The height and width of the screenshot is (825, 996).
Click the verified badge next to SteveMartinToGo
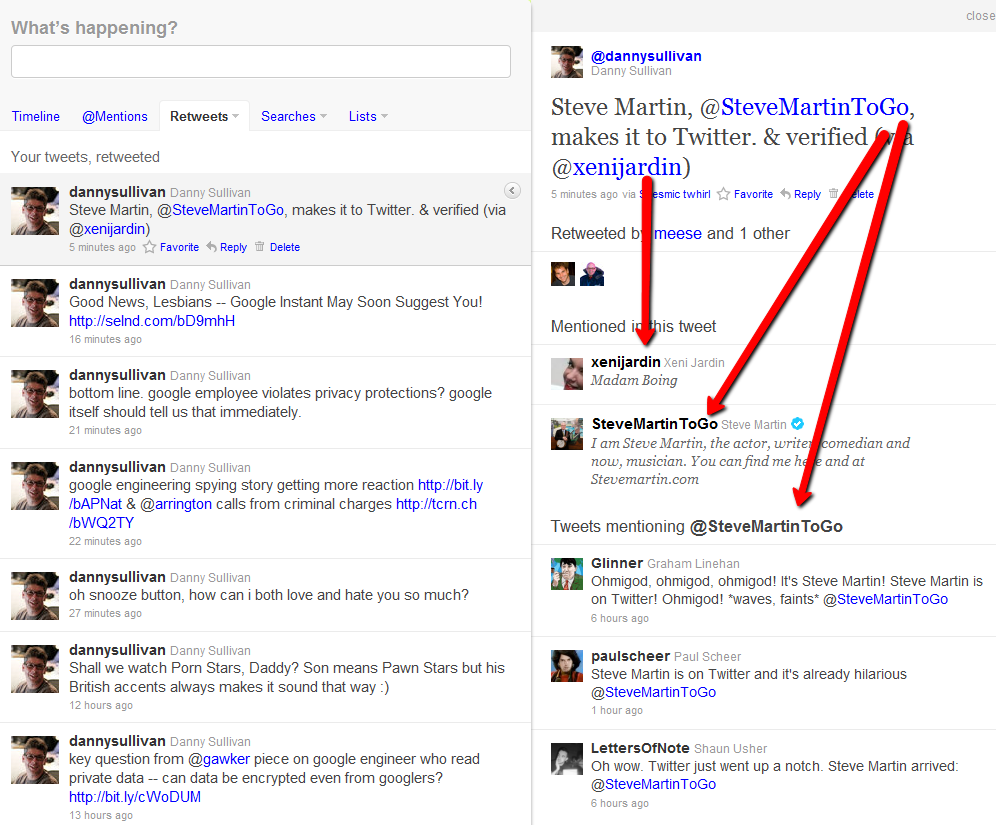pos(797,423)
